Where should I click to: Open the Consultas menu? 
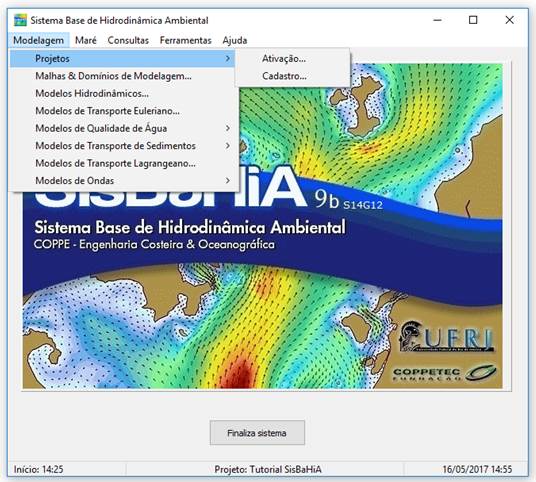[x=128, y=40]
